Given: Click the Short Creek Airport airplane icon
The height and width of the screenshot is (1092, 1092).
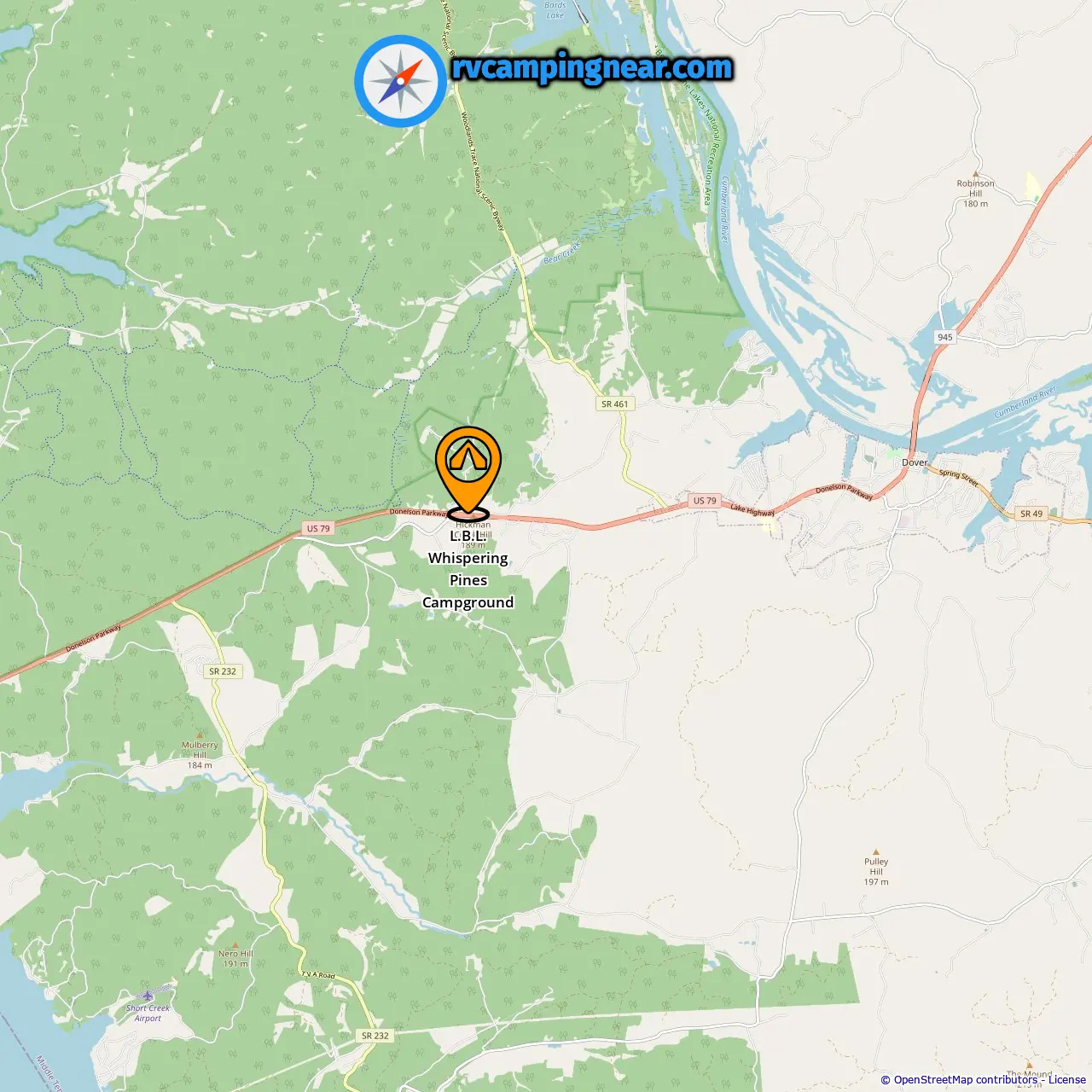Looking at the screenshot, I should pyautogui.click(x=148, y=995).
